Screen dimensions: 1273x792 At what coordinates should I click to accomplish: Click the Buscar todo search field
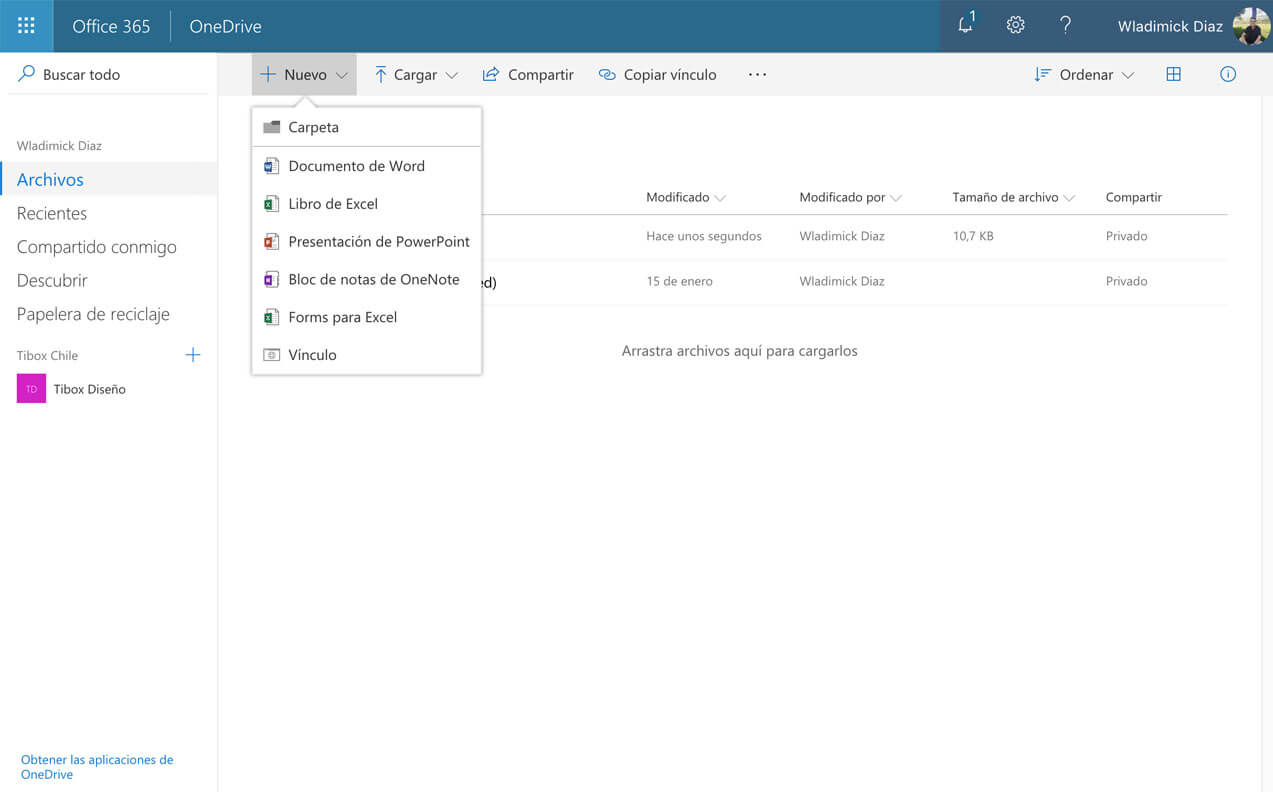(108, 74)
